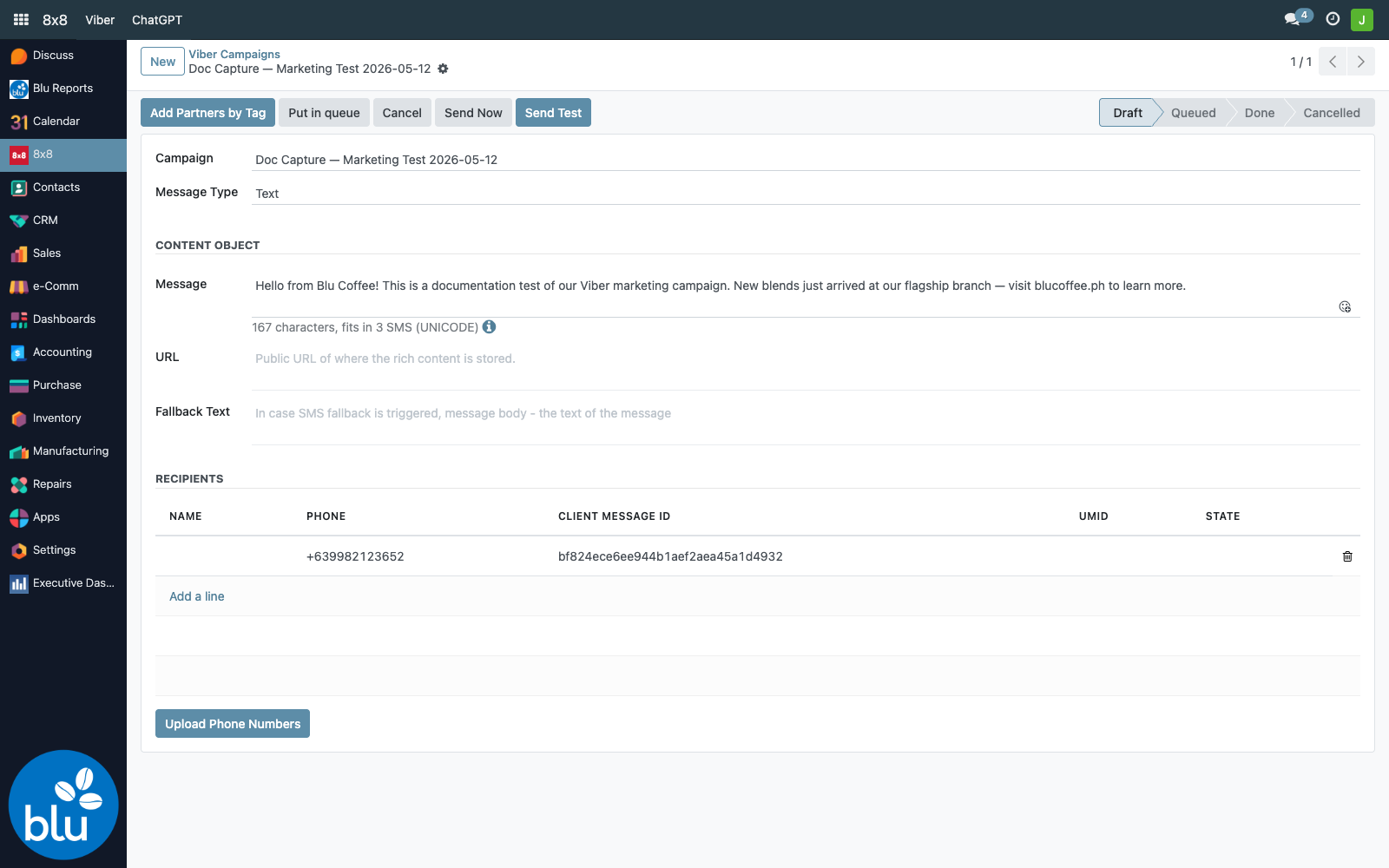Set status to Queued
Image resolution: width=1389 pixels, height=868 pixels.
pos(1193,113)
